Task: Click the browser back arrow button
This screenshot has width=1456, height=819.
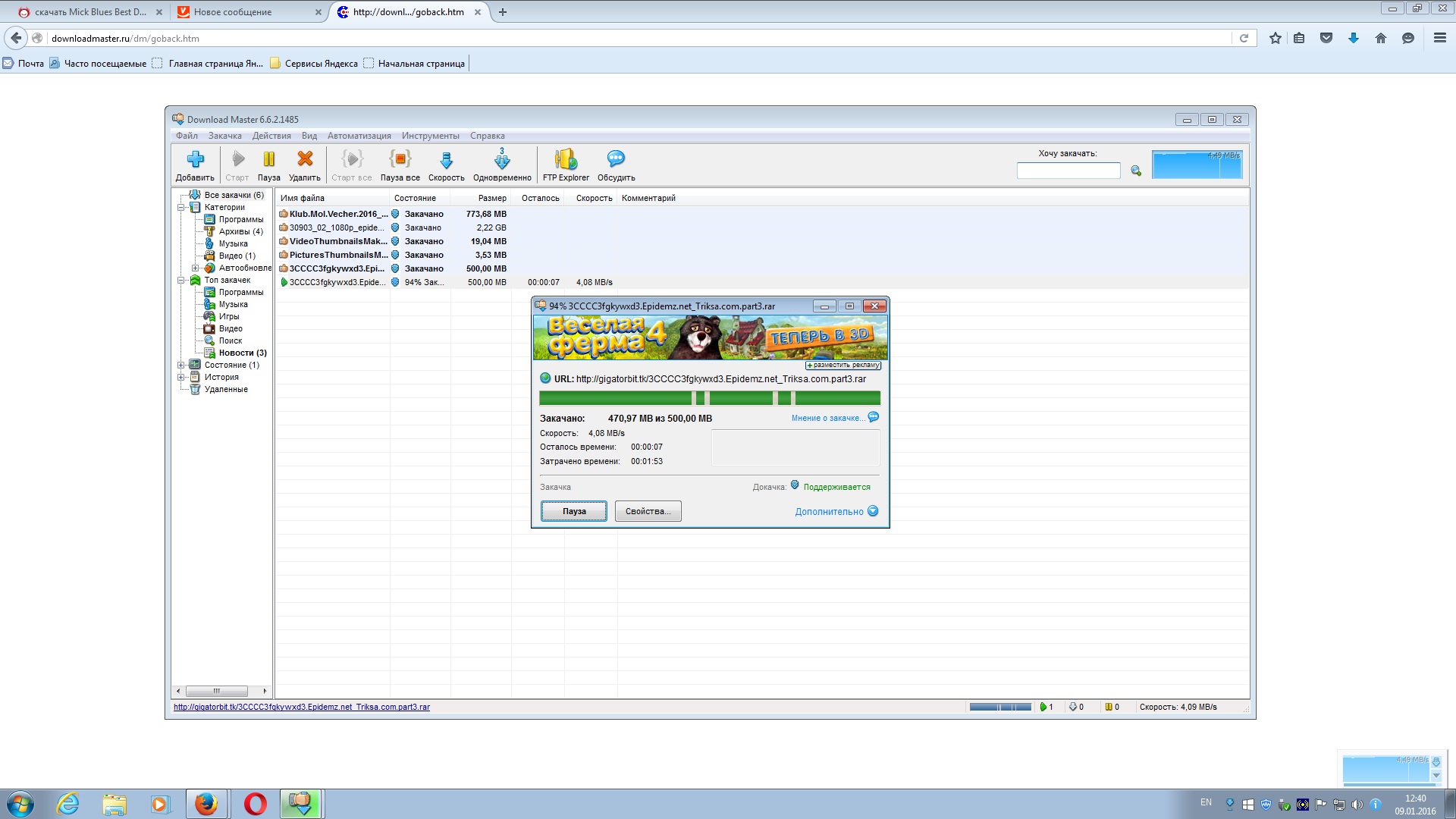Action: pyautogui.click(x=17, y=38)
